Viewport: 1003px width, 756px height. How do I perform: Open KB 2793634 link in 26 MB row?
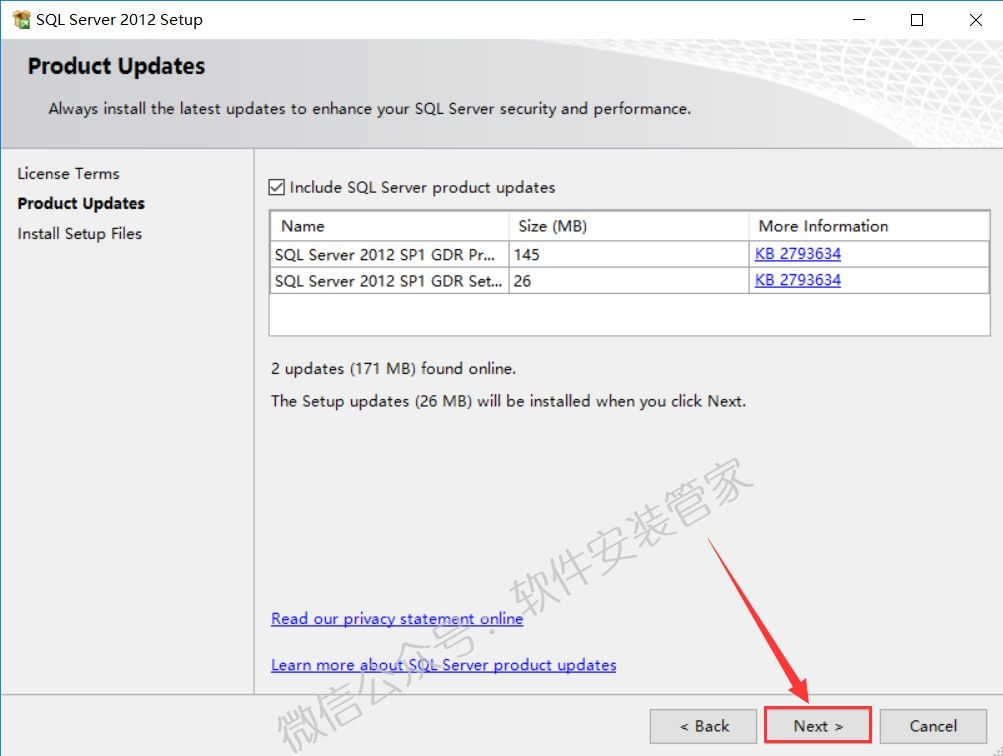[798, 280]
